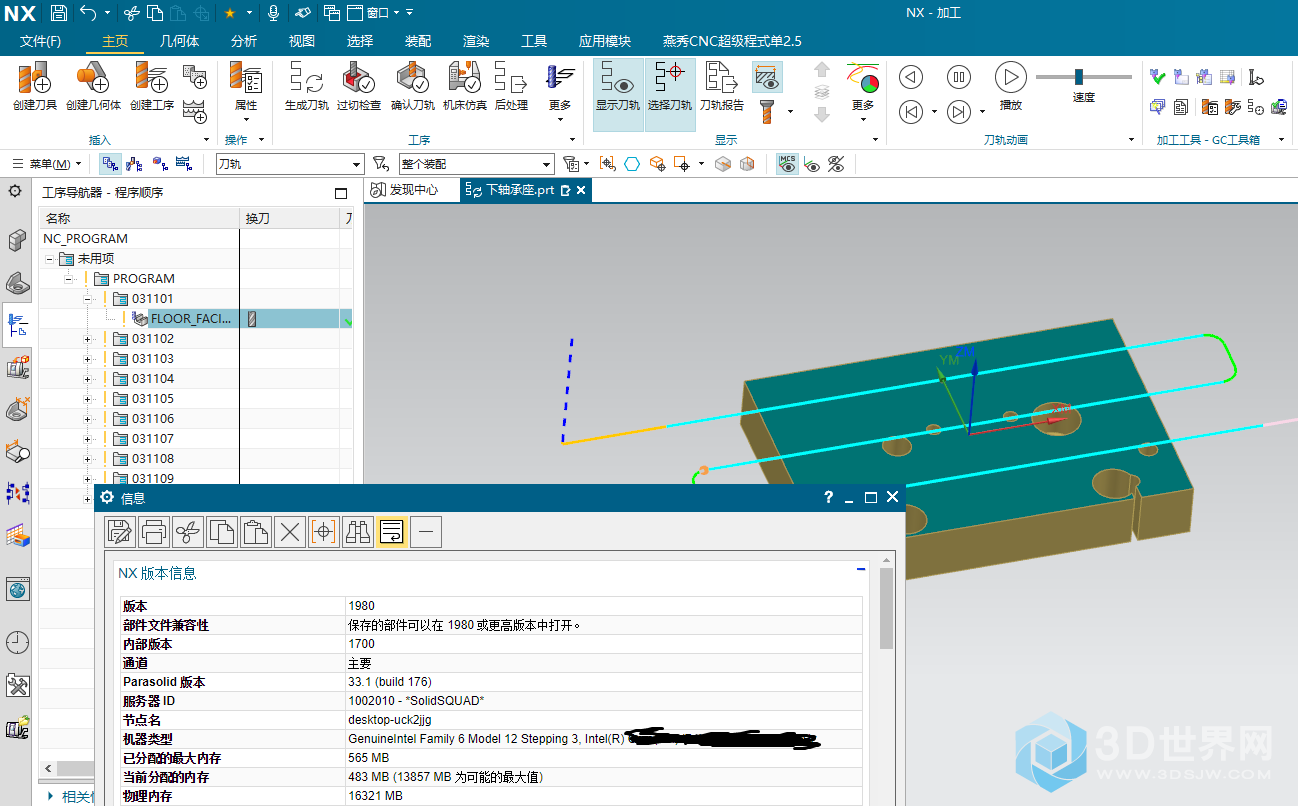Collapse the NX 版本信息 section

coord(861,569)
